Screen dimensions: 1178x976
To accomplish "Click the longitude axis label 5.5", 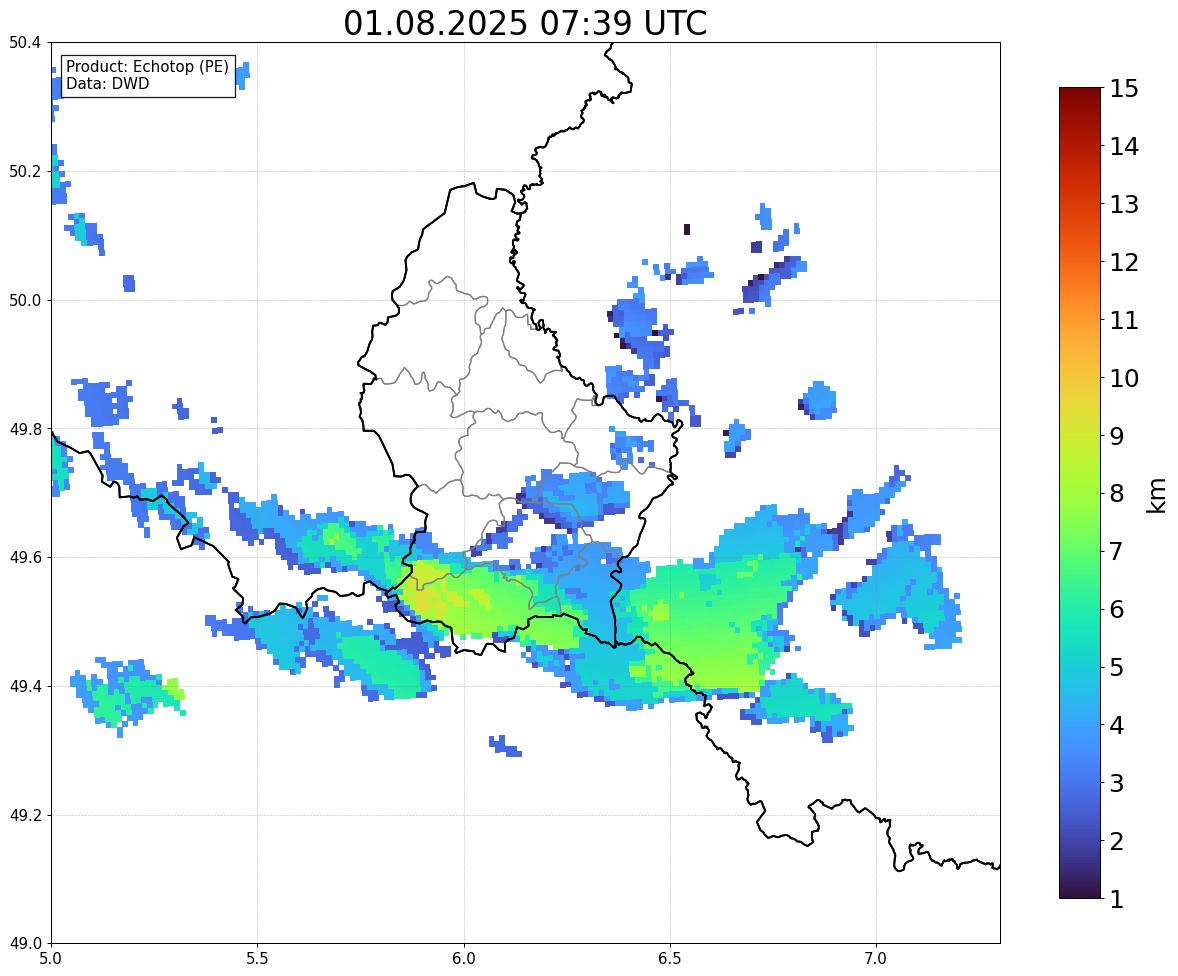I will [258, 959].
